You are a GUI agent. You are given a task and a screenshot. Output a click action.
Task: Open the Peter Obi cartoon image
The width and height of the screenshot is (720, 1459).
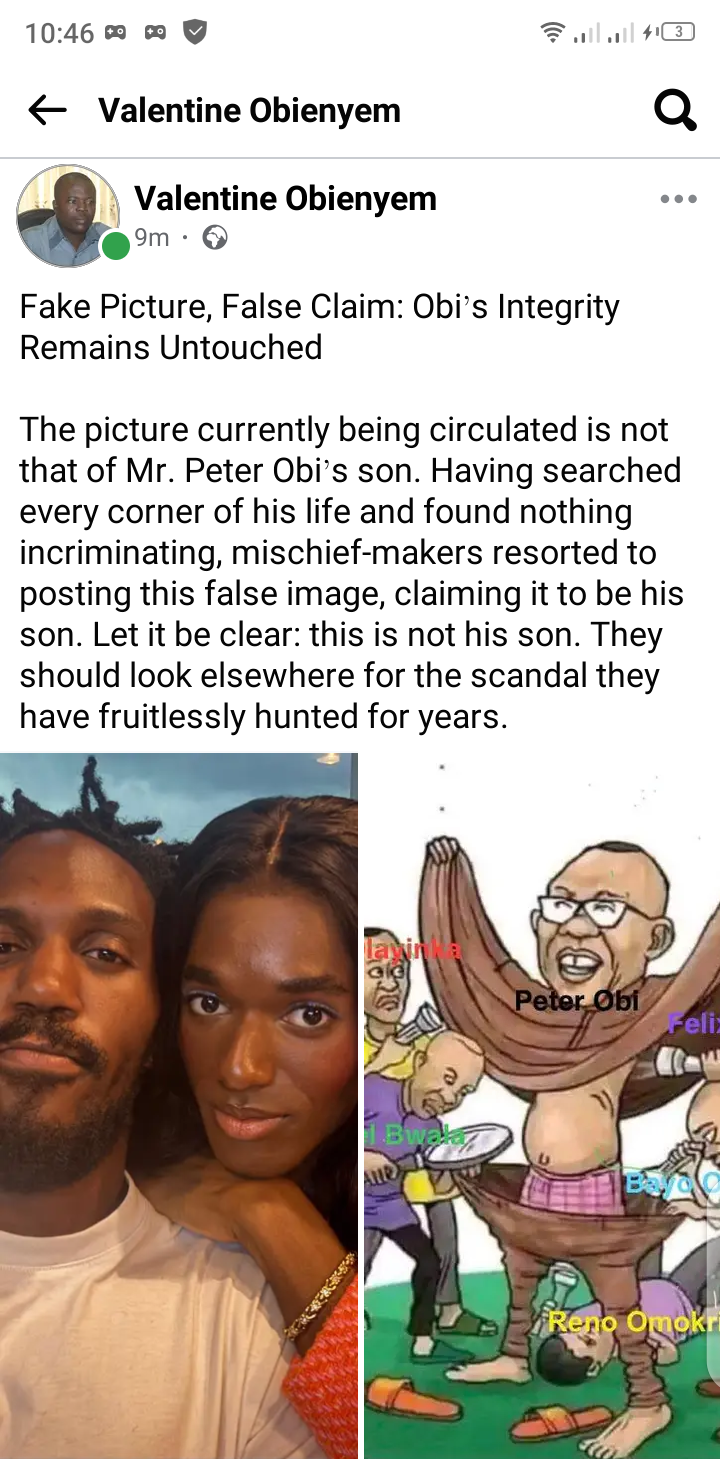point(542,1105)
